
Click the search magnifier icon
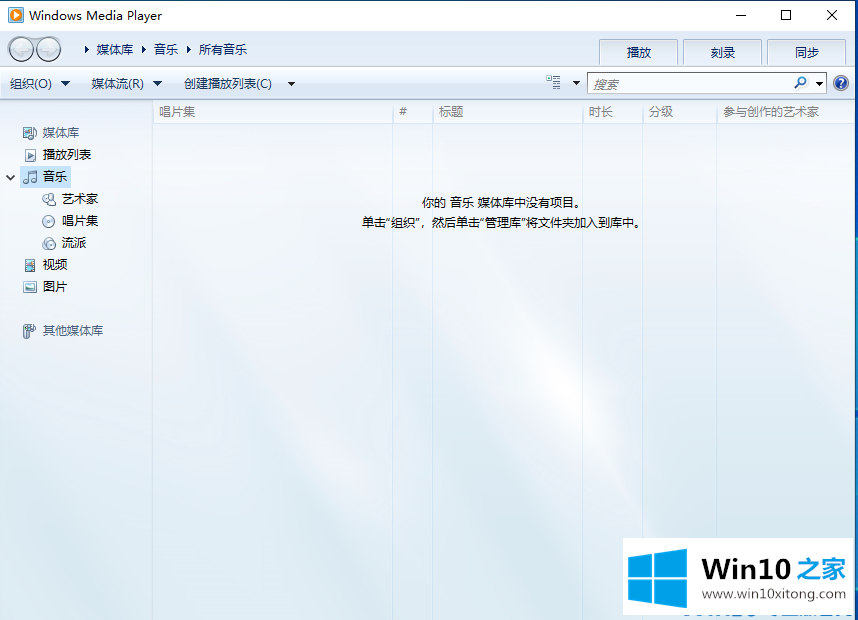point(801,83)
